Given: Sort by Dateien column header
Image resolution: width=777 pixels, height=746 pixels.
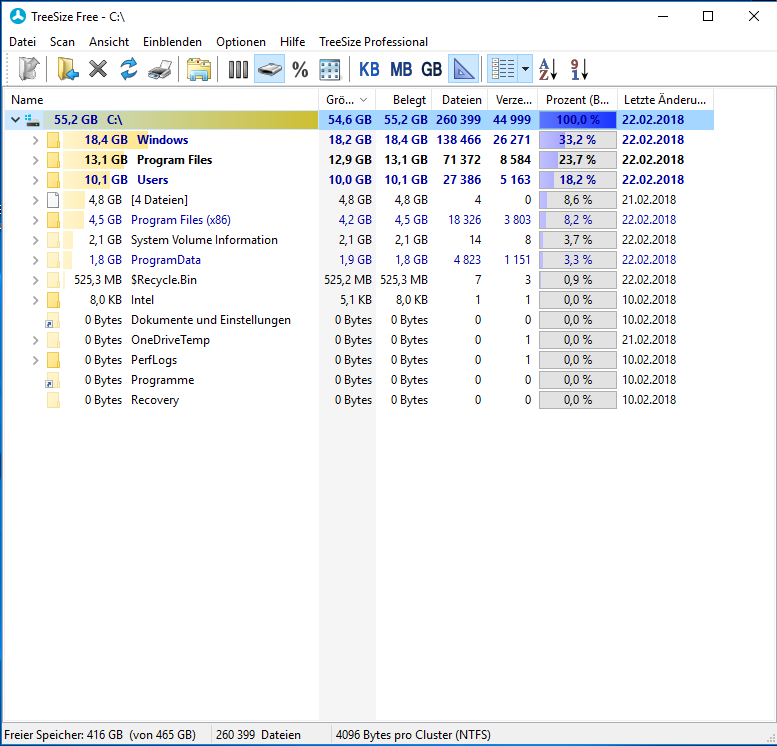Looking at the screenshot, I should pos(460,100).
